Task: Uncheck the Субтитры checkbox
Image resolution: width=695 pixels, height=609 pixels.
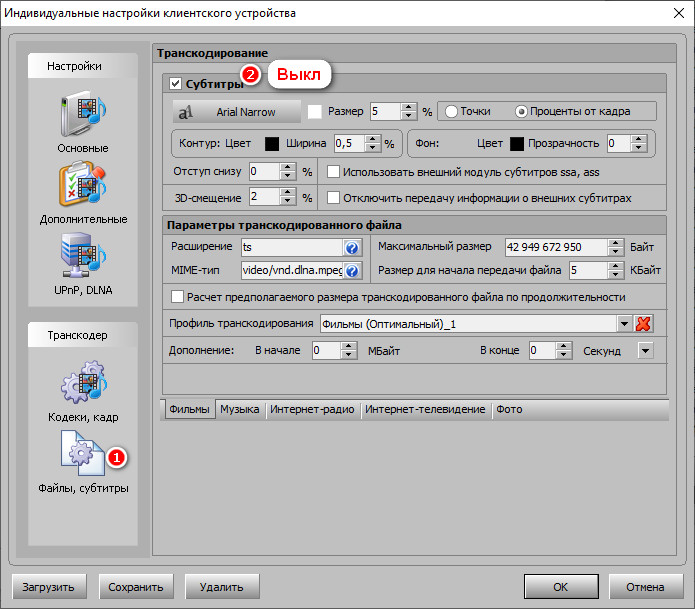Action: pyautogui.click(x=176, y=85)
